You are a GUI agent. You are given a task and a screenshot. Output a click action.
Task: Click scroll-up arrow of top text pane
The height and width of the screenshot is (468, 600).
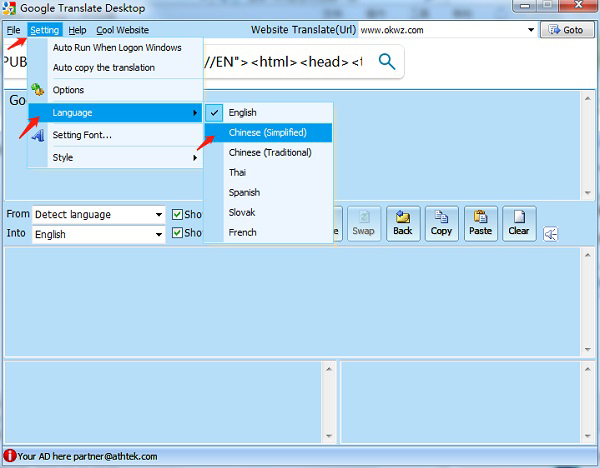[x=587, y=98]
